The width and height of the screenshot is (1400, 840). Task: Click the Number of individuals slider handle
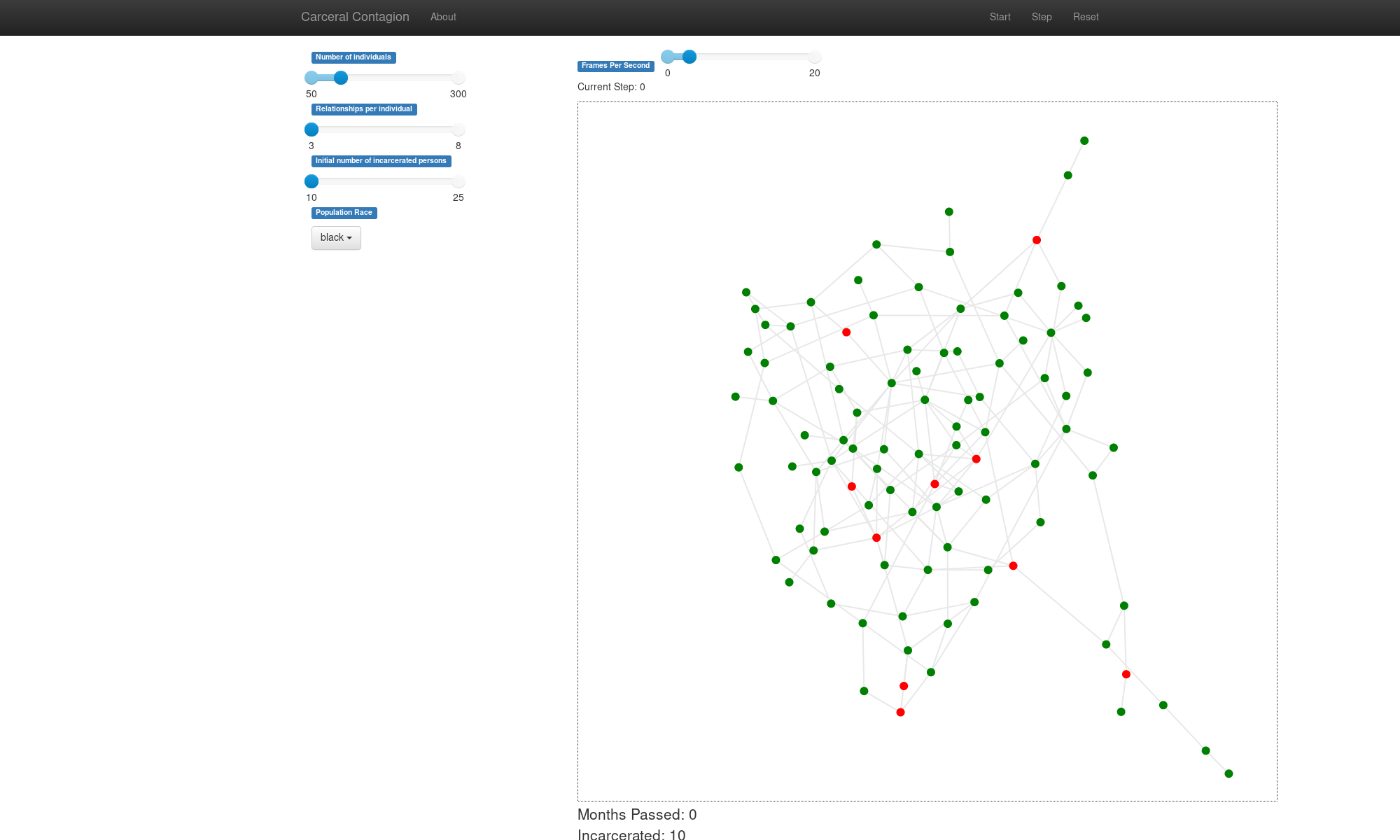341,78
